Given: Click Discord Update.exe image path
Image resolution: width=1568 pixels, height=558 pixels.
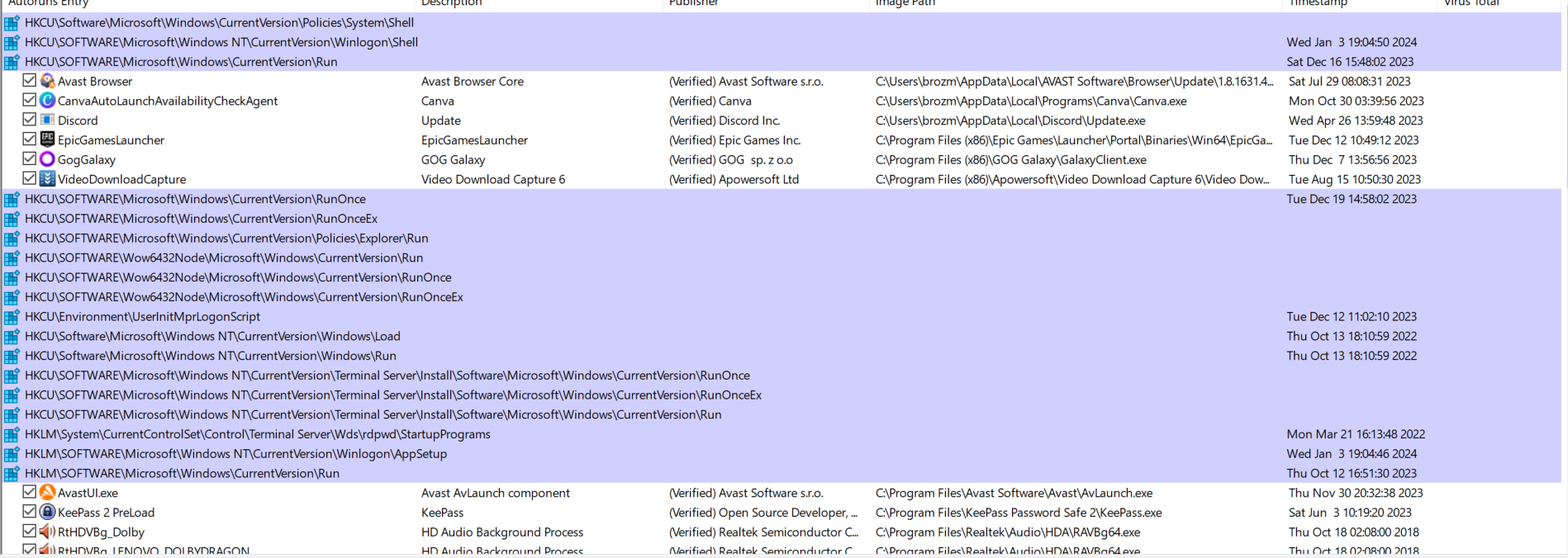Looking at the screenshot, I should pos(1010,121).
